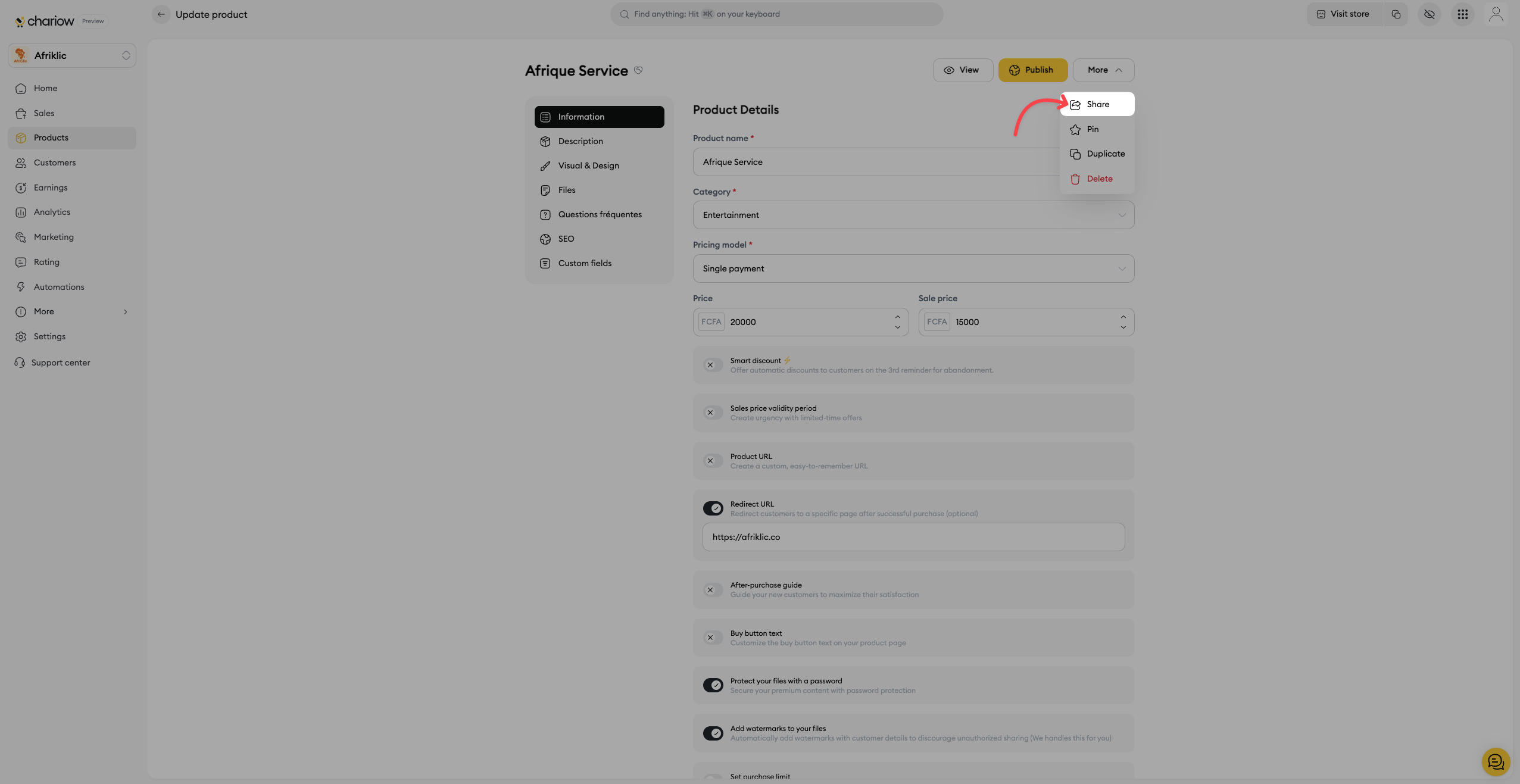1520x784 pixels.
Task: Open Analytics in the sidebar
Action: point(52,212)
